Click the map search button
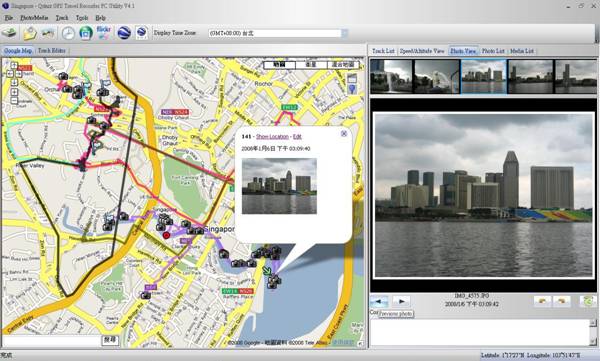Viewport: 600px width, 361px height. click(x=110, y=340)
